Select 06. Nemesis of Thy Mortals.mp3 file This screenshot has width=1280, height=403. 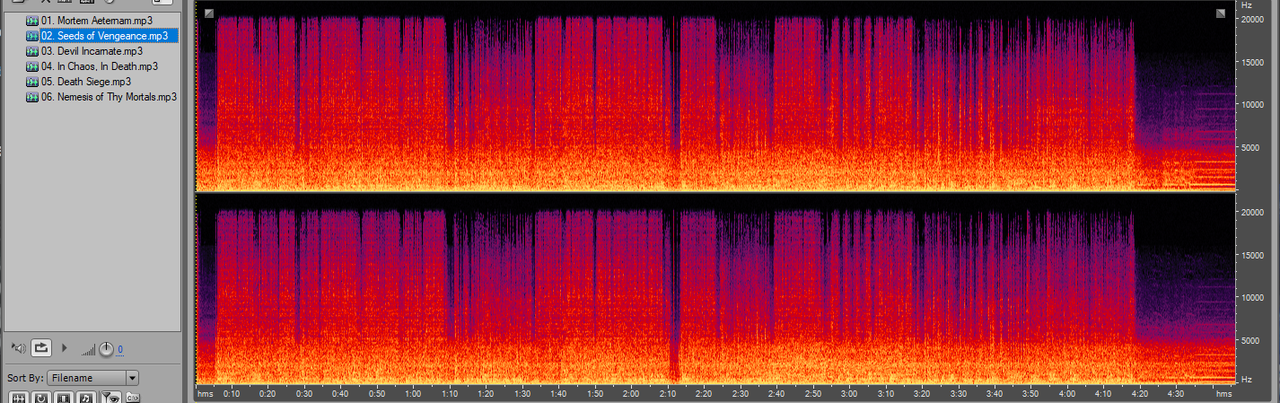pyautogui.click(x=109, y=97)
